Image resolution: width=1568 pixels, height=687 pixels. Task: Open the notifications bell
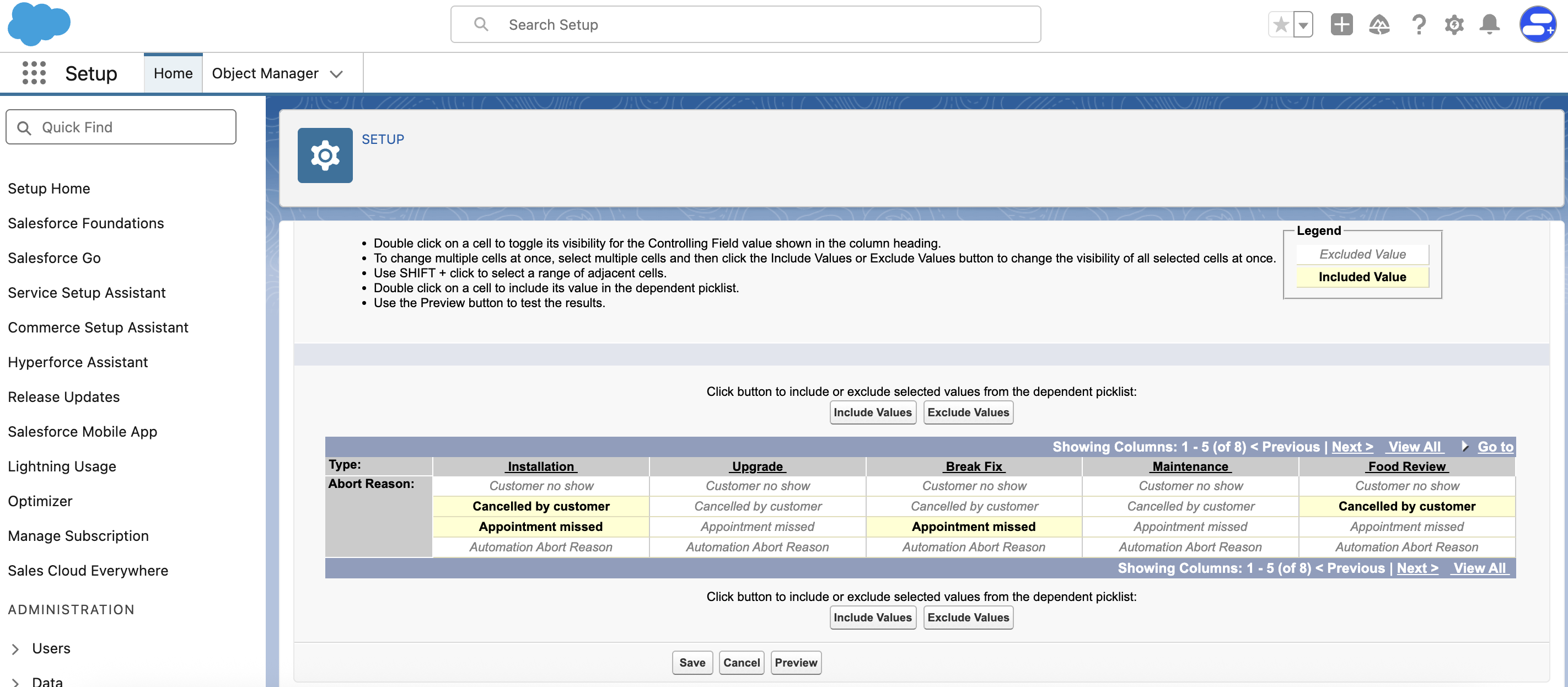1490,25
